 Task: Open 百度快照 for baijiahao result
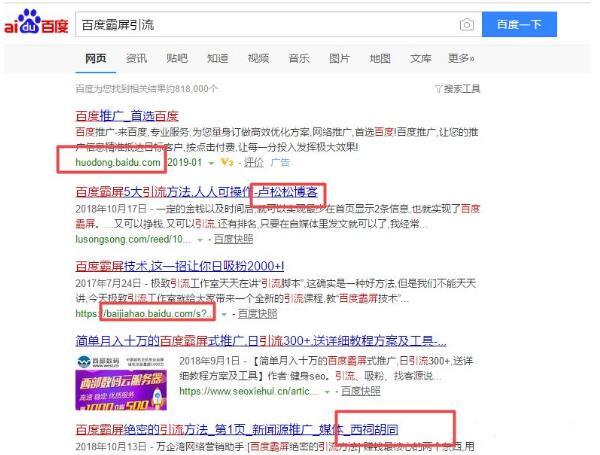click(x=258, y=314)
